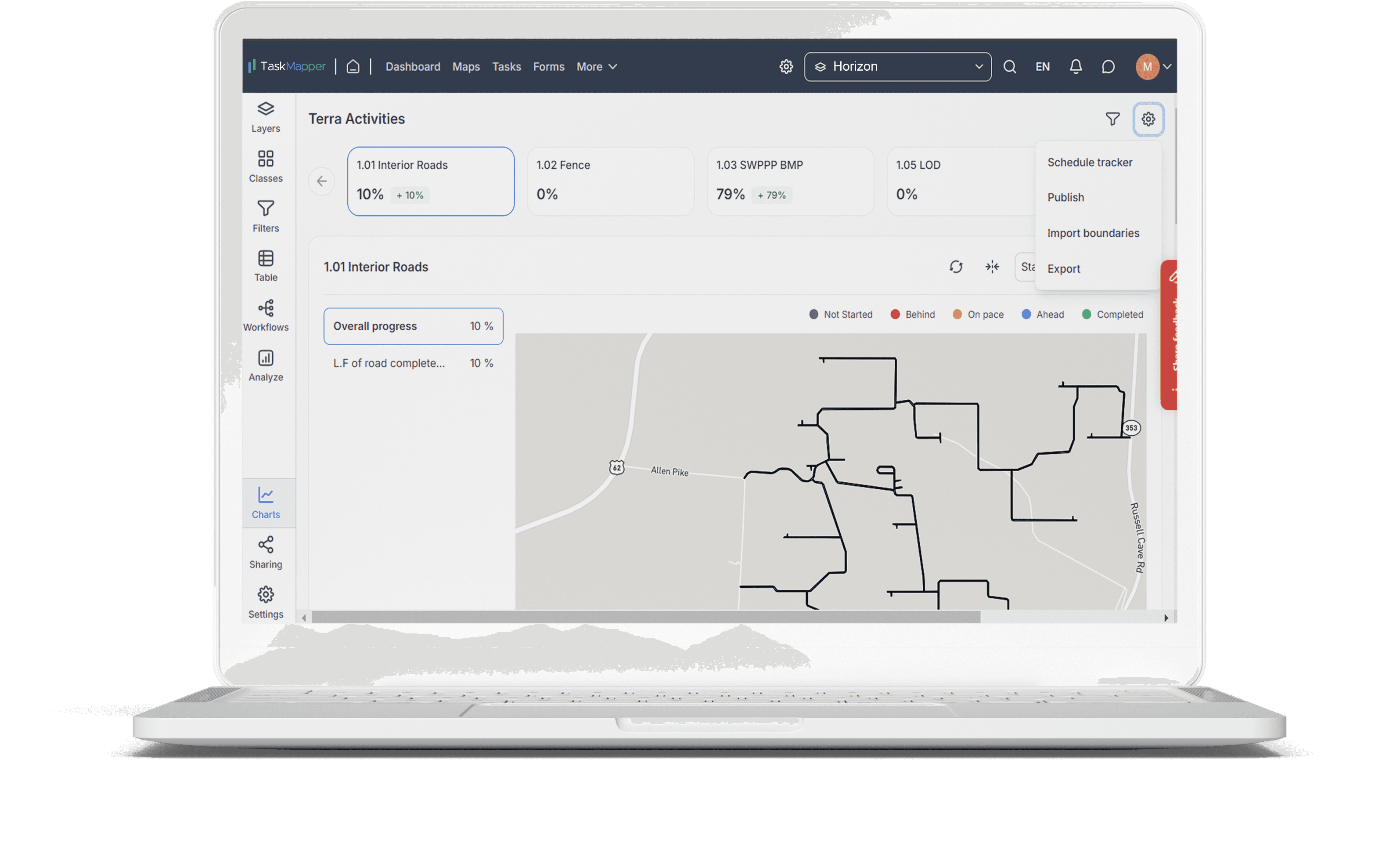Image resolution: width=1400 pixels, height=853 pixels.
Task: Open the user avatar dropdown
Action: point(1153,66)
